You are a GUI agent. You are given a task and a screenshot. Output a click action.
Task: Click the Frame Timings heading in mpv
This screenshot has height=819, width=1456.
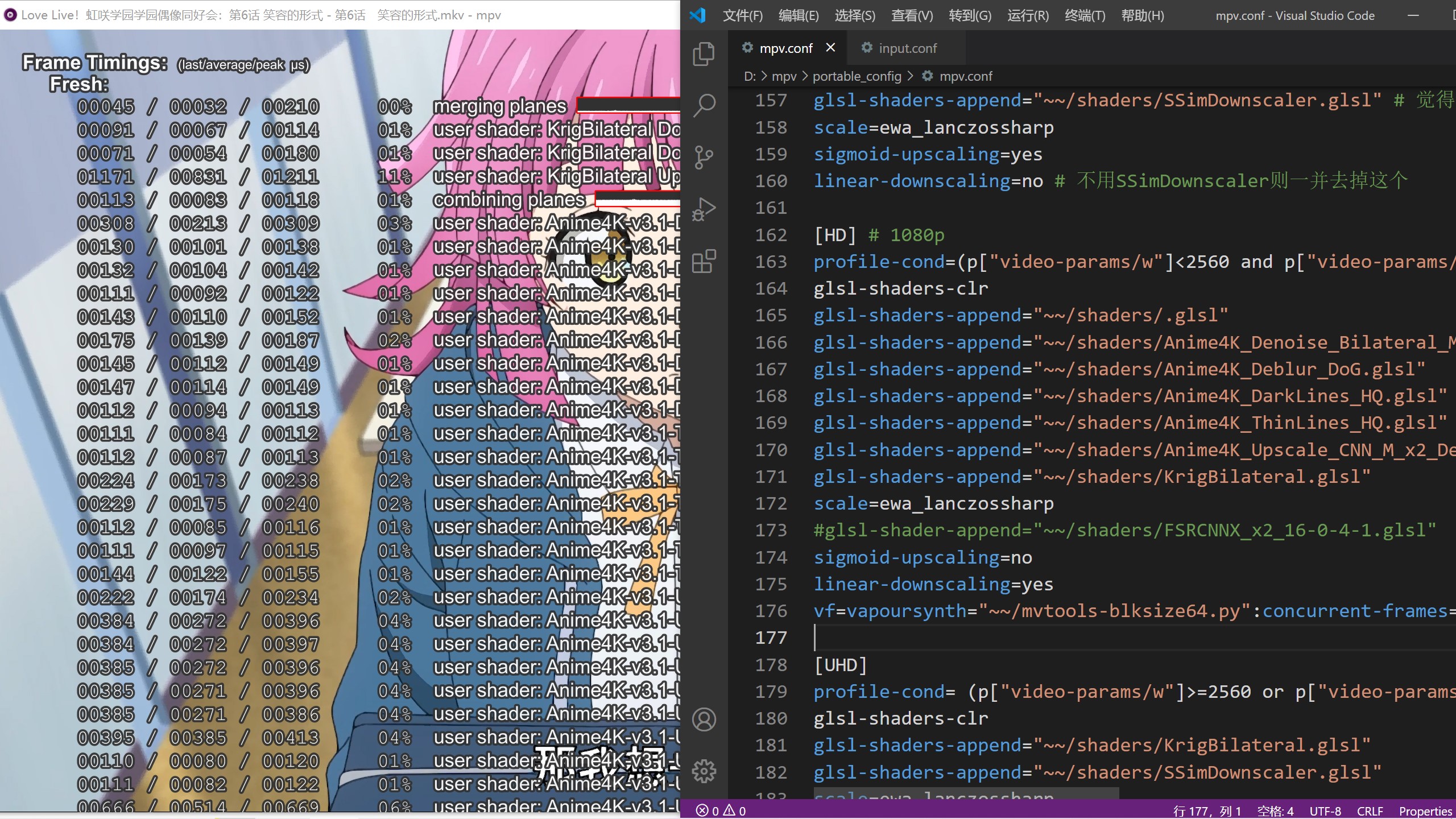tap(95, 63)
